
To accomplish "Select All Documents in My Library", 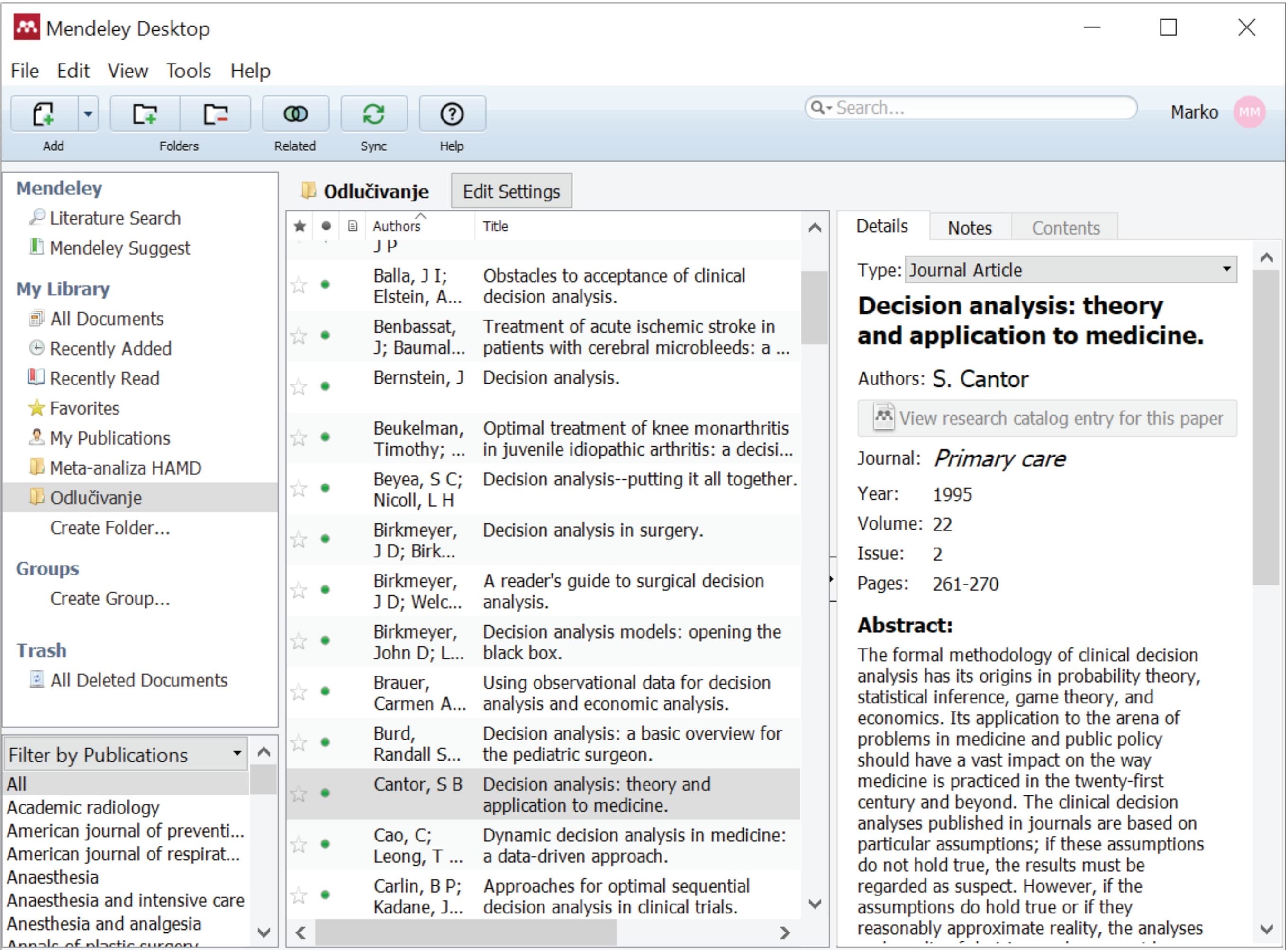I will (x=106, y=319).
